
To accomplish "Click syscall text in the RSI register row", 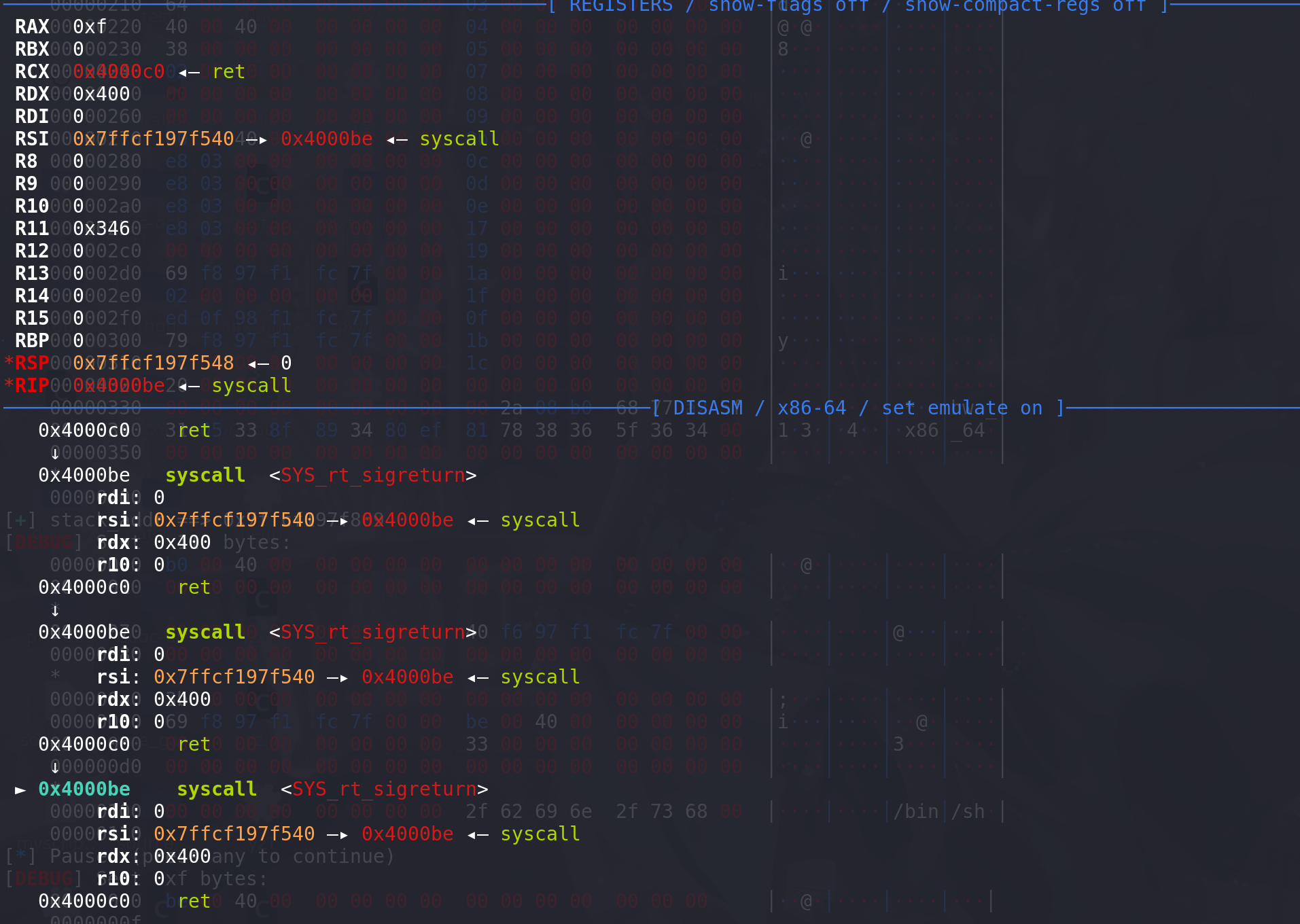I will pos(459,139).
